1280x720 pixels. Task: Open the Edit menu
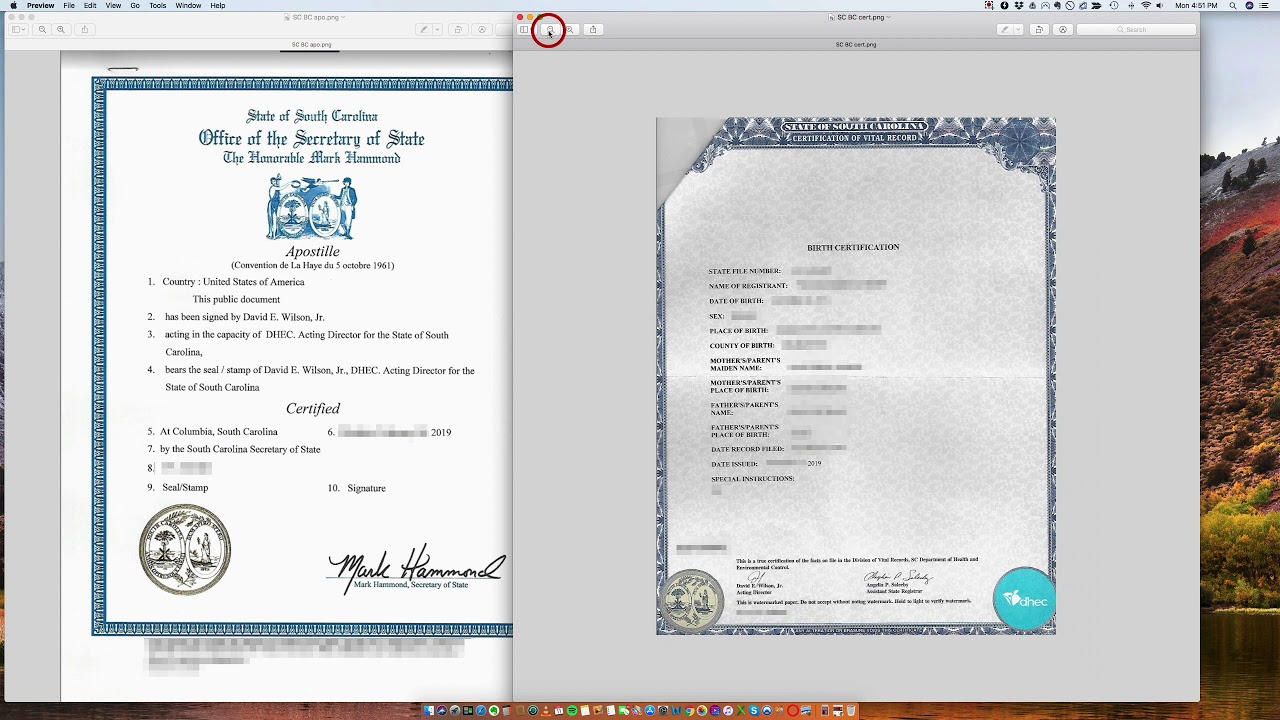coord(90,6)
